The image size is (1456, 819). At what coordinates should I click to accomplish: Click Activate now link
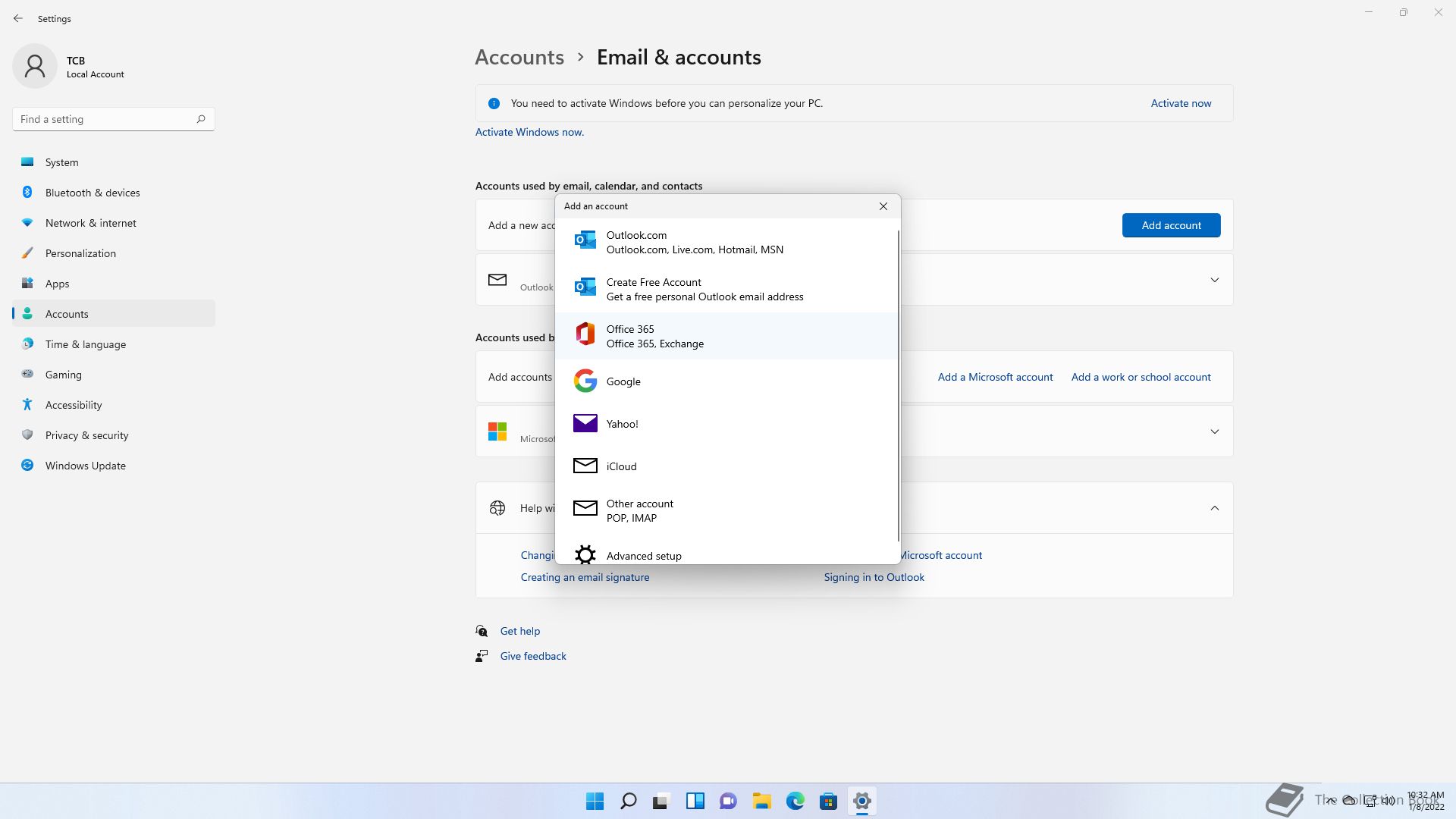click(x=1181, y=103)
